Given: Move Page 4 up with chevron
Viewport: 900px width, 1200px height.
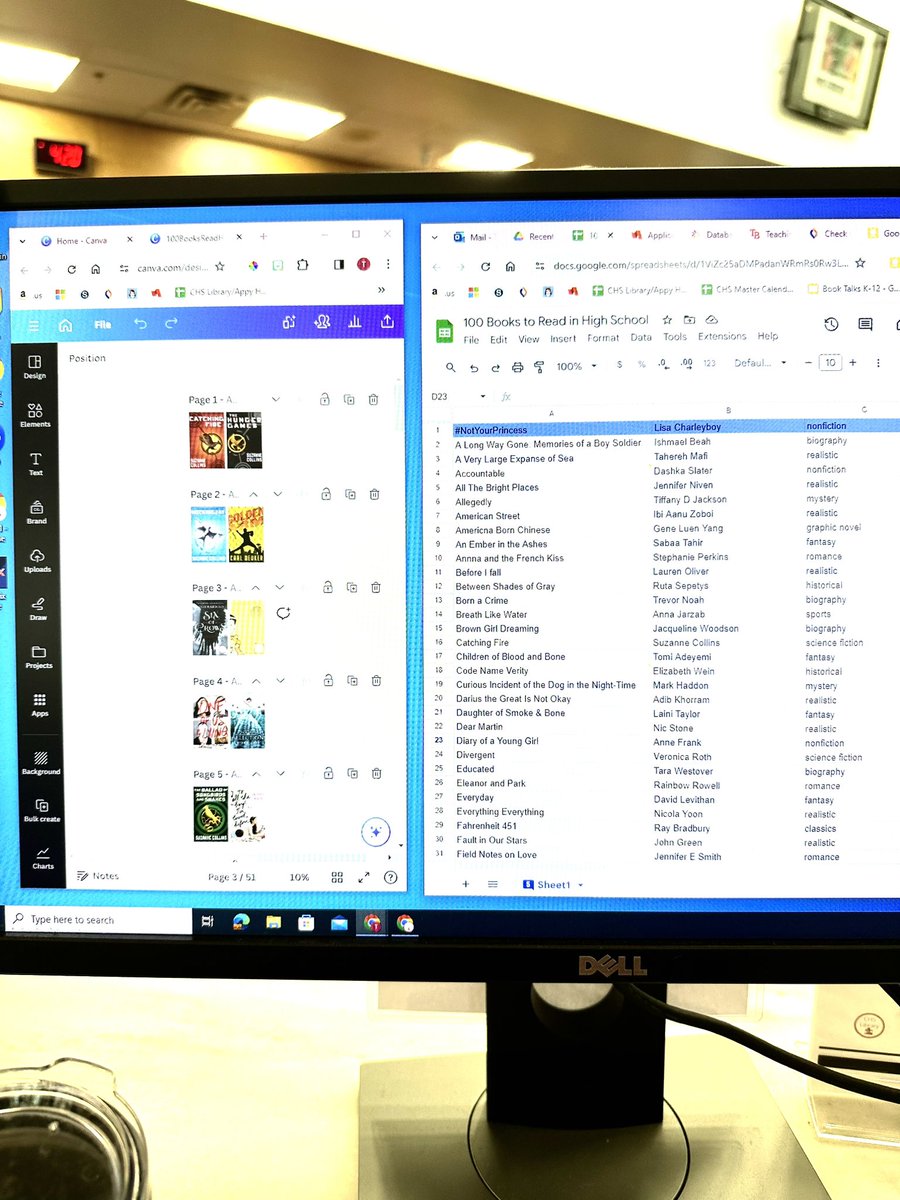Looking at the screenshot, I should tap(256, 681).
